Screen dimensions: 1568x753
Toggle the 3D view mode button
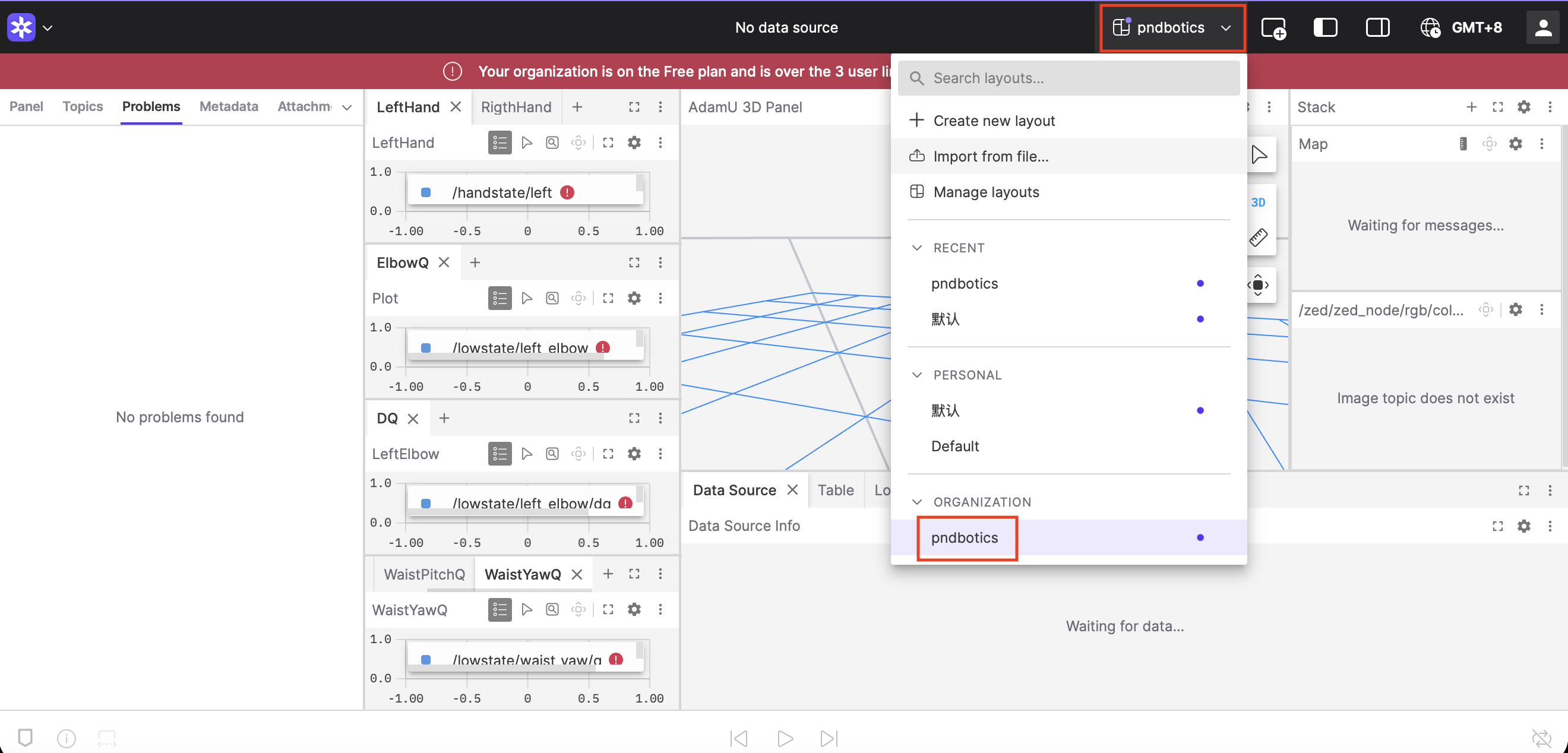point(1258,203)
